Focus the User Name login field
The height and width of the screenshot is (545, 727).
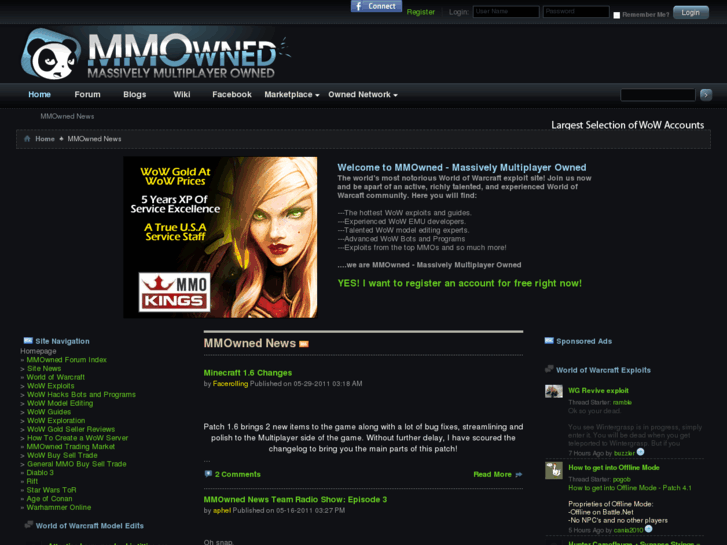pyautogui.click(x=506, y=12)
